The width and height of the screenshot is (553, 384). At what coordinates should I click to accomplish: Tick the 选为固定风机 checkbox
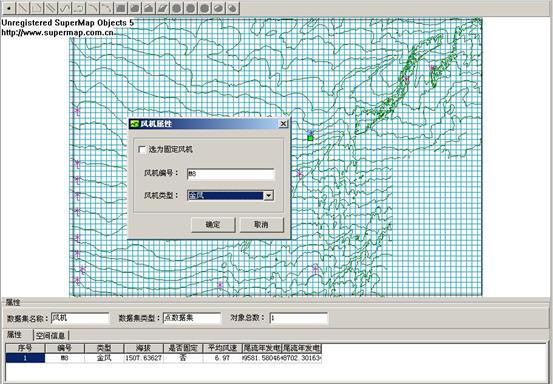pos(142,150)
